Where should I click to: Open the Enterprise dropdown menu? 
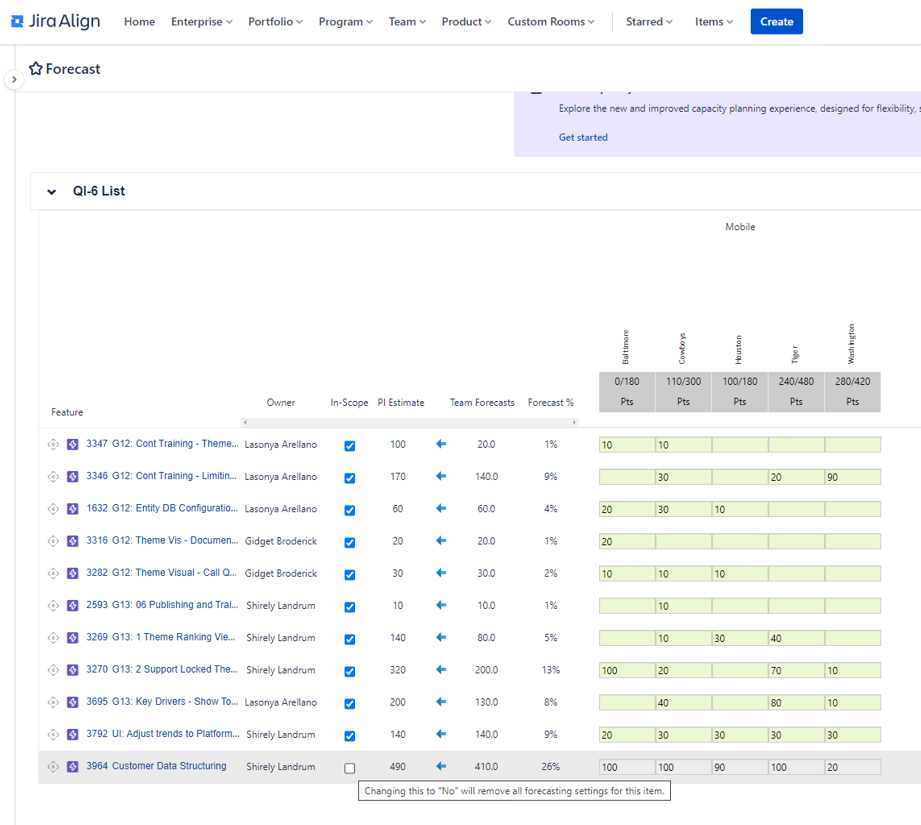tap(201, 22)
